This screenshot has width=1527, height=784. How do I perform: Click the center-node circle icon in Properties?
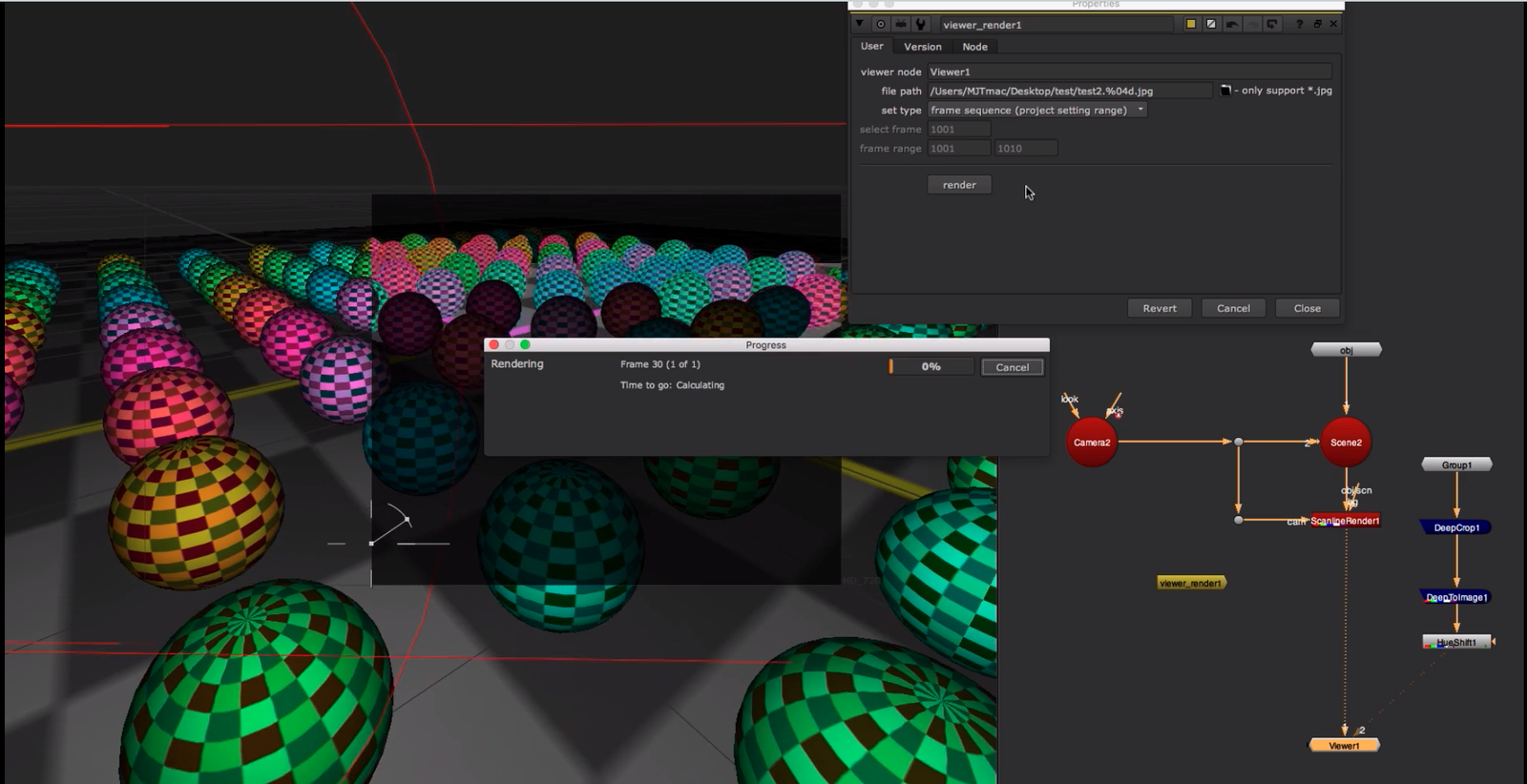[x=880, y=24]
